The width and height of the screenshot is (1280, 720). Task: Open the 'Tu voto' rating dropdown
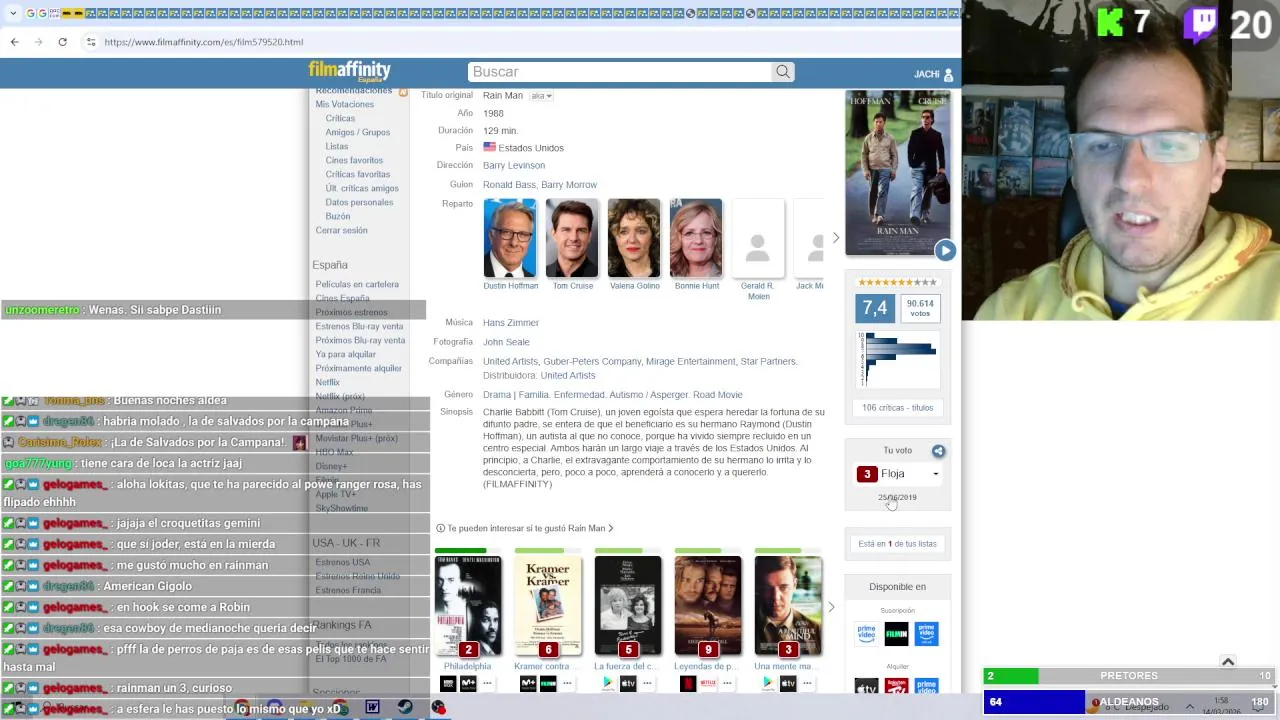898,474
